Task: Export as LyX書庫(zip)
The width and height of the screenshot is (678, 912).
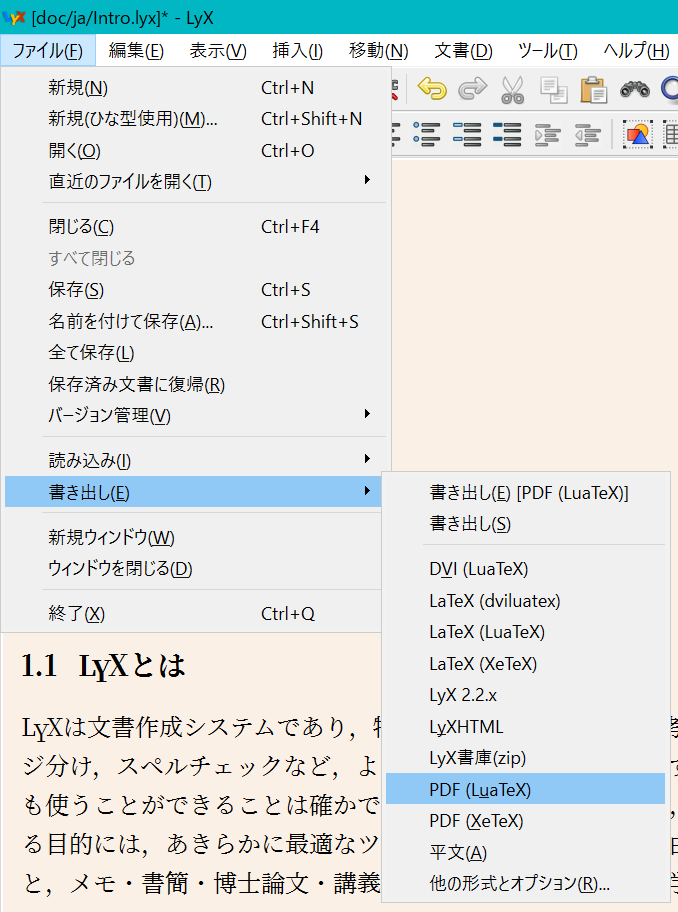Action: [x=526, y=758]
